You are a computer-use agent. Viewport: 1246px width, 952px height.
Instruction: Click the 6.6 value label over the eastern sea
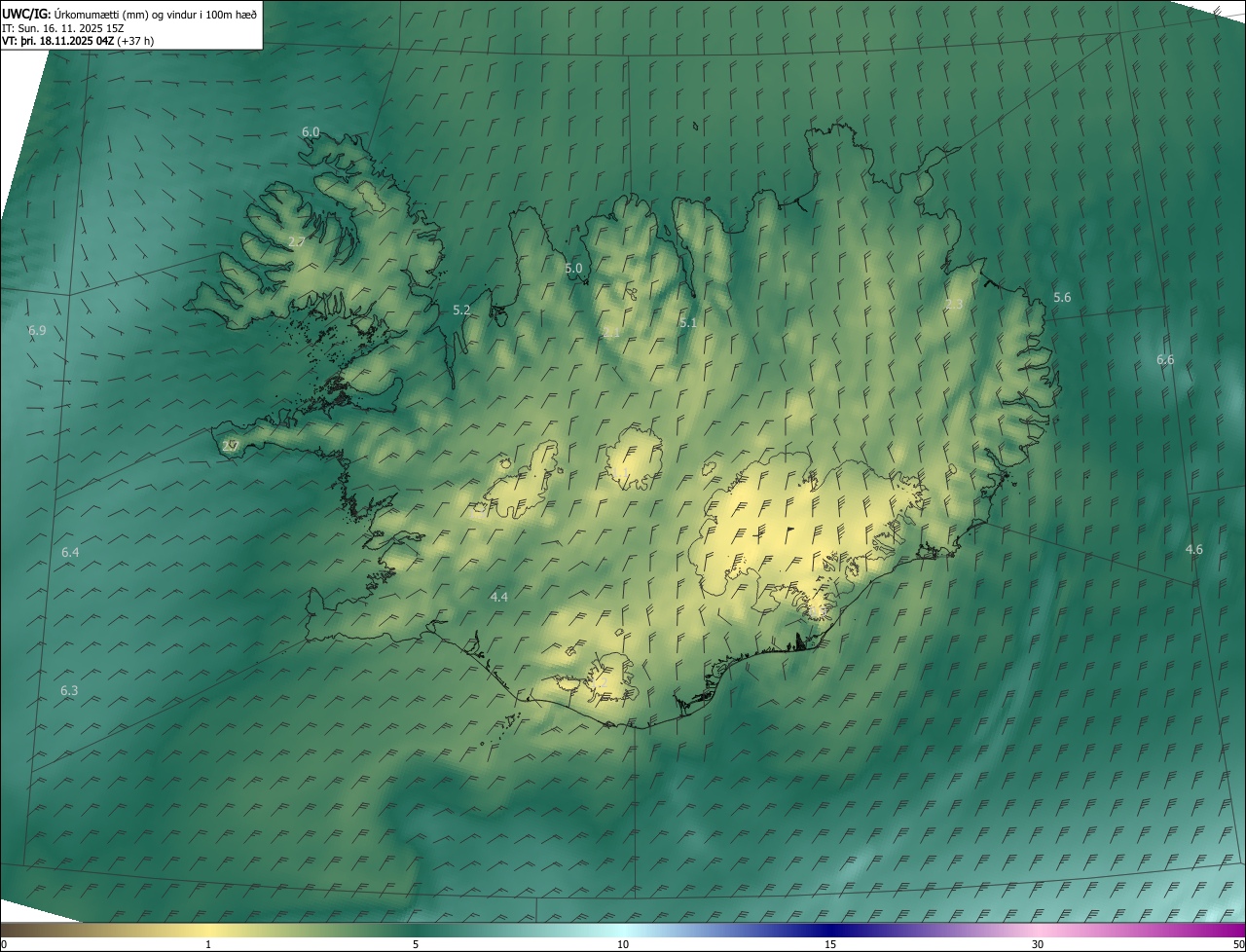click(x=1165, y=360)
